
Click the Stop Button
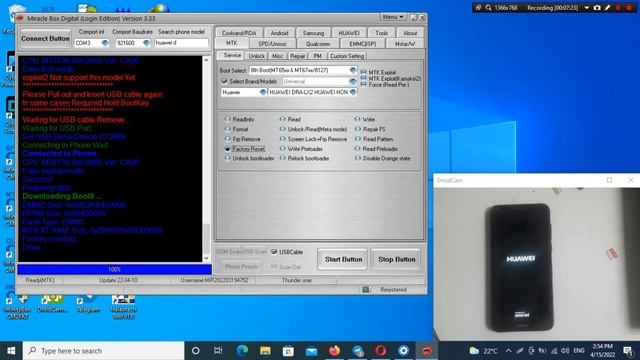[x=396, y=259]
